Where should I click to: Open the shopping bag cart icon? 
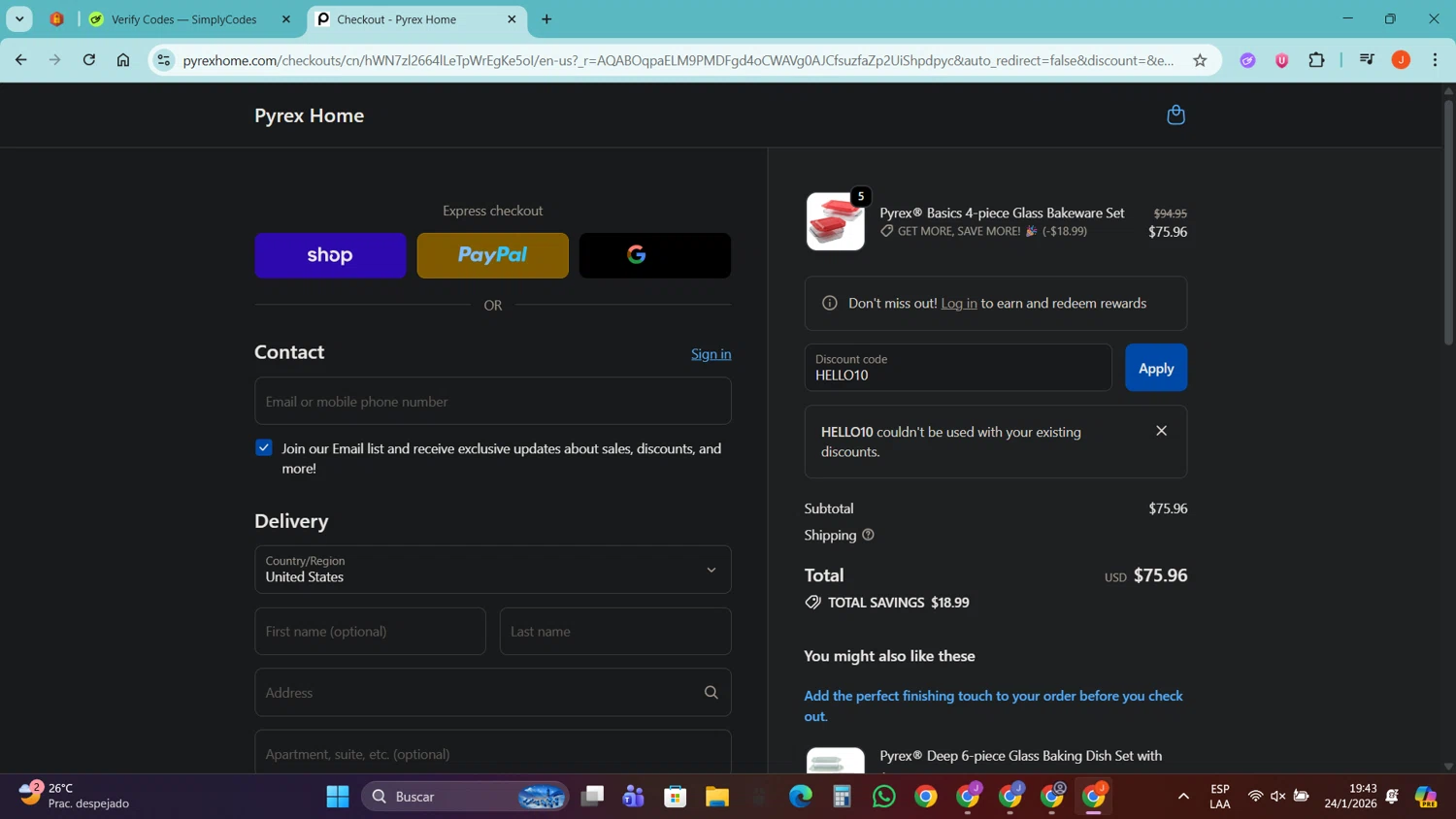(1175, 115)
